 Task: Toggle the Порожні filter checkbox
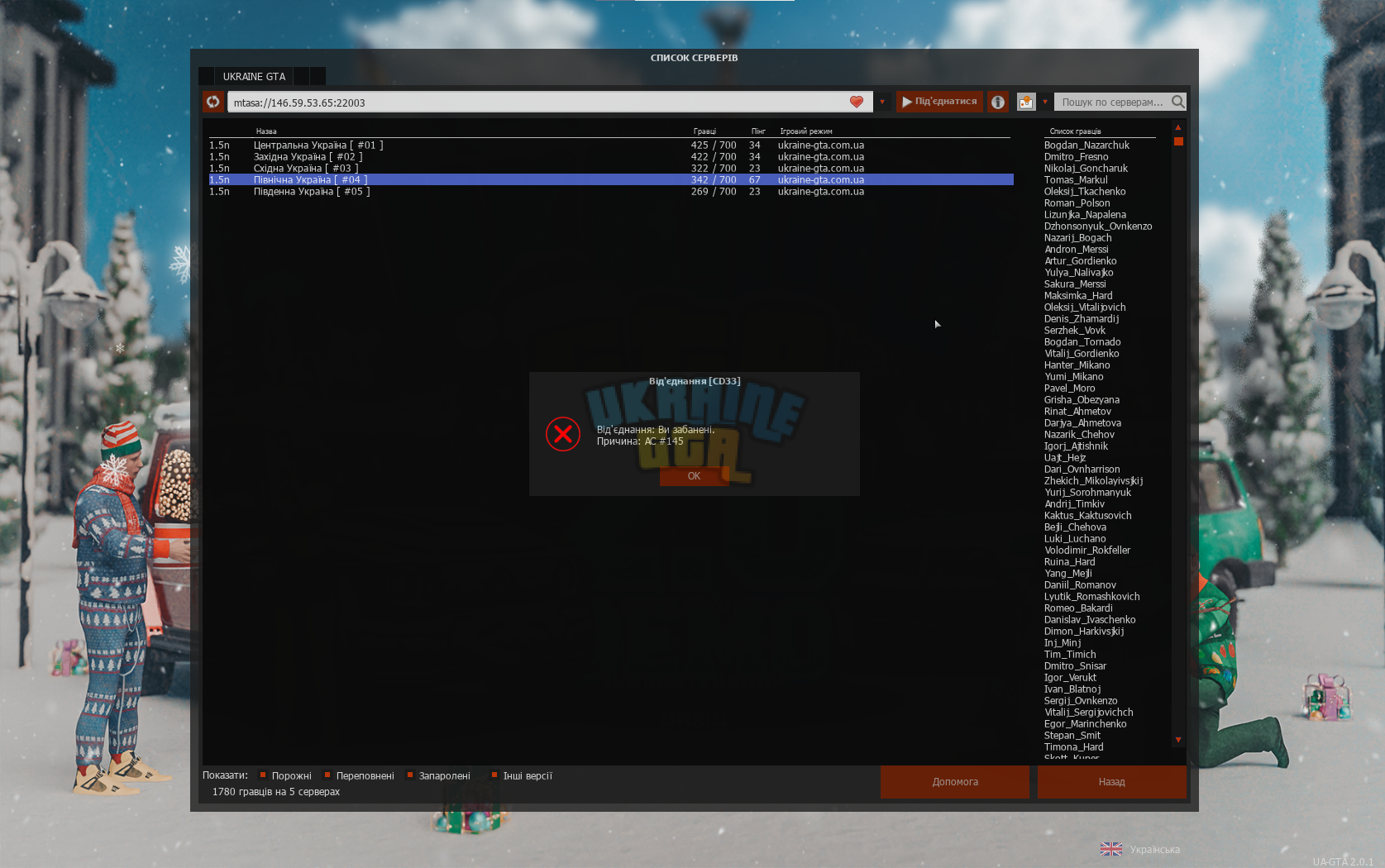point(263,775)
